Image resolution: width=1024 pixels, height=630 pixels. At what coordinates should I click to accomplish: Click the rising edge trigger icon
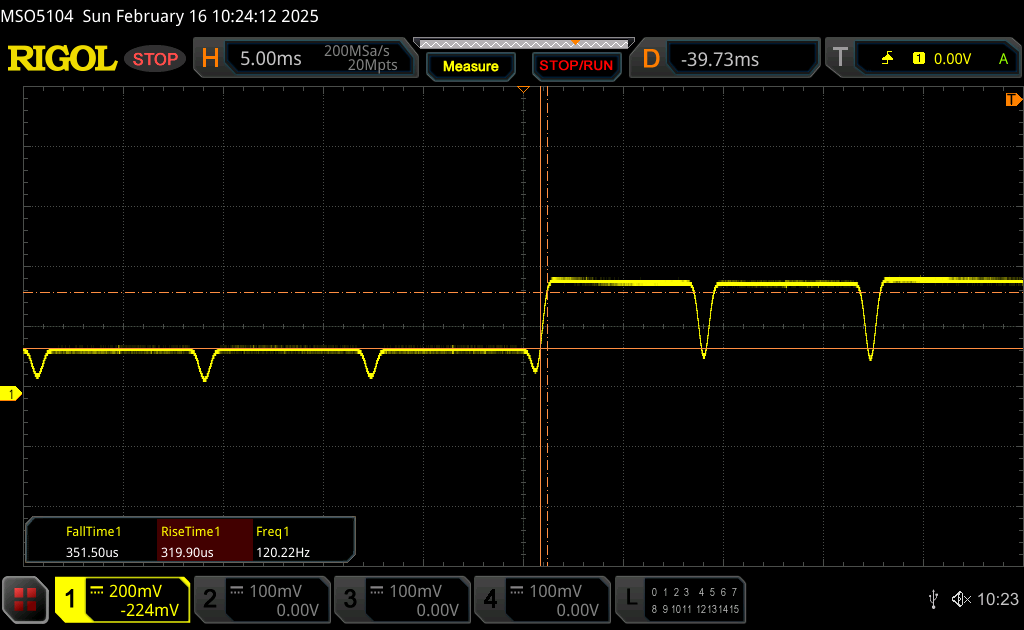click(x=887, y=59)
